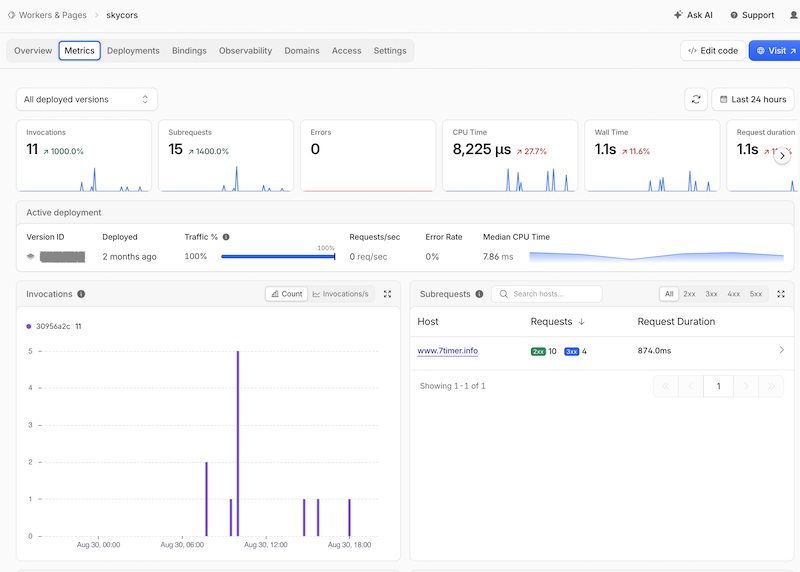Click the next metric cards arrow
Screen dimensions: 800x572
[x=782, y=156]
